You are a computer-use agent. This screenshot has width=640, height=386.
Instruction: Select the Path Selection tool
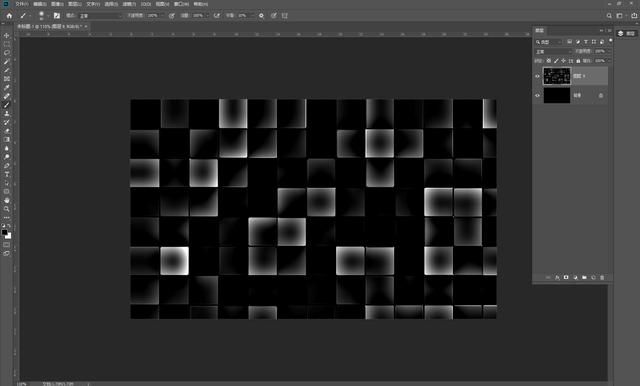pyautogui.click(x=7, y=183)
